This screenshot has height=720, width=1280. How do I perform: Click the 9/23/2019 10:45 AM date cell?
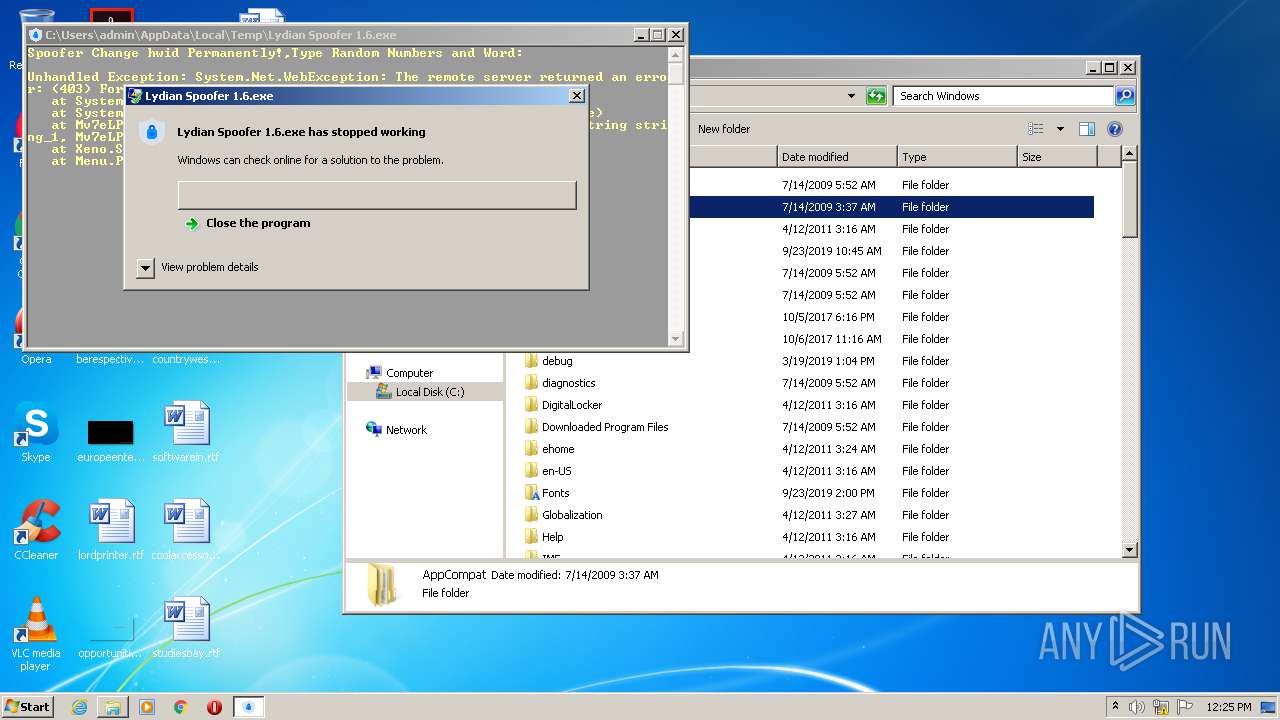[831, 251]
